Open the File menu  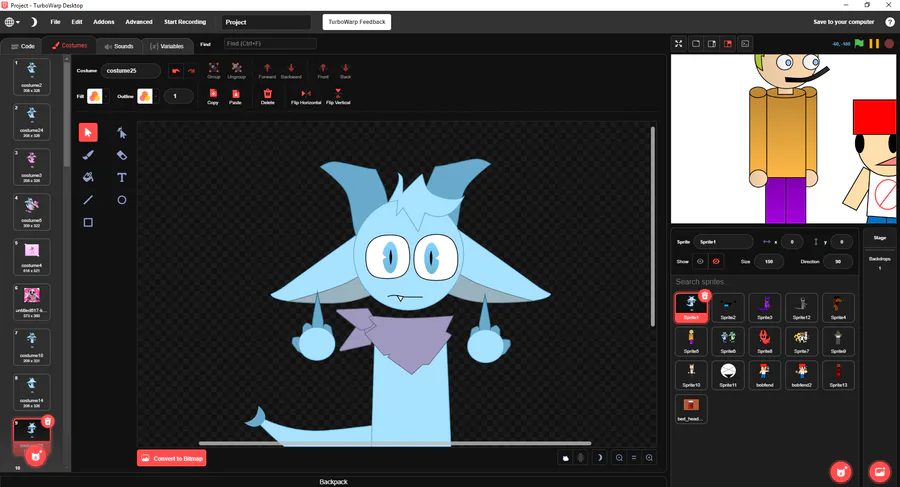coord(55,22)
